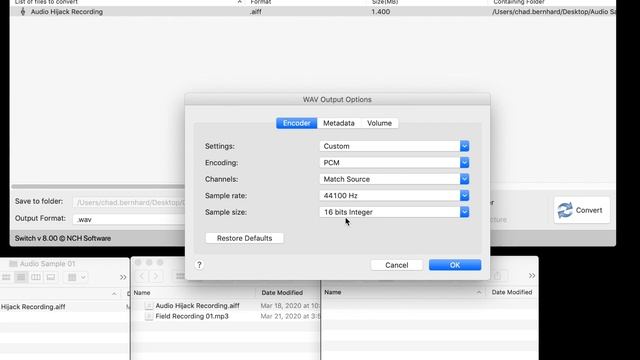
Task: Select list view in Audio Sample 01 window
Action: coord(21,277)
